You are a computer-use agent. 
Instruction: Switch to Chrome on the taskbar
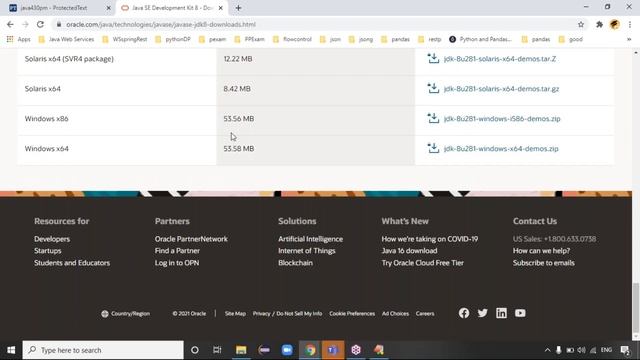tap(310, 350)
